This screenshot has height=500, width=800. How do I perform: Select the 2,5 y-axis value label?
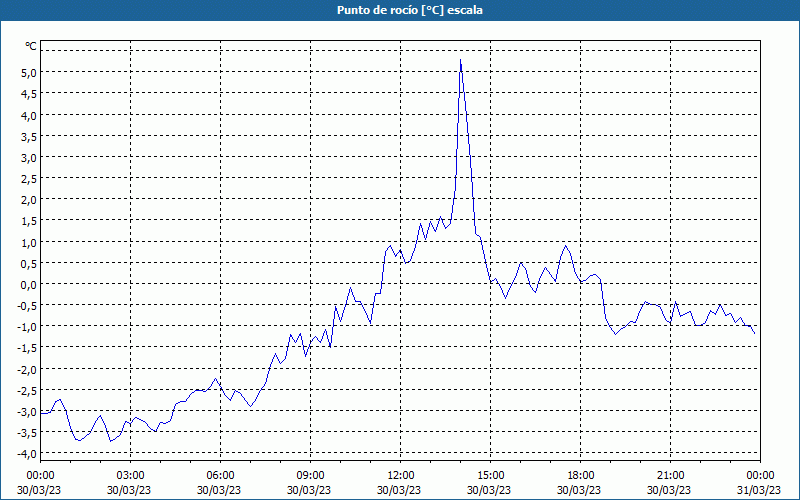pos(29,179)
